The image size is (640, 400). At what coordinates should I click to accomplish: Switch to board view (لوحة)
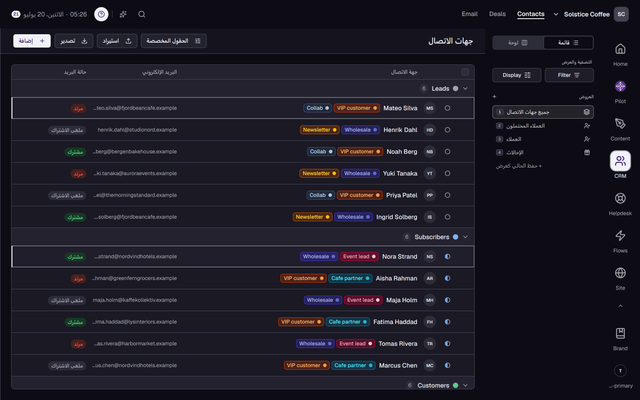point(518,42)
